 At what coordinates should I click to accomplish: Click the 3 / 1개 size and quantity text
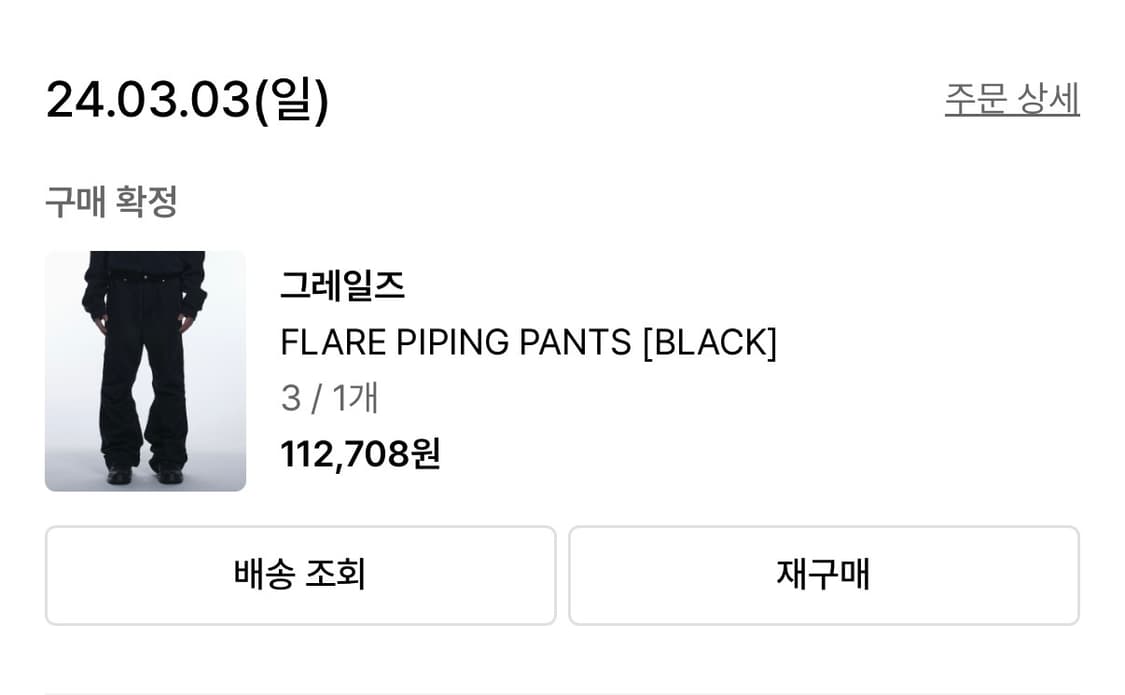(329, 398)
